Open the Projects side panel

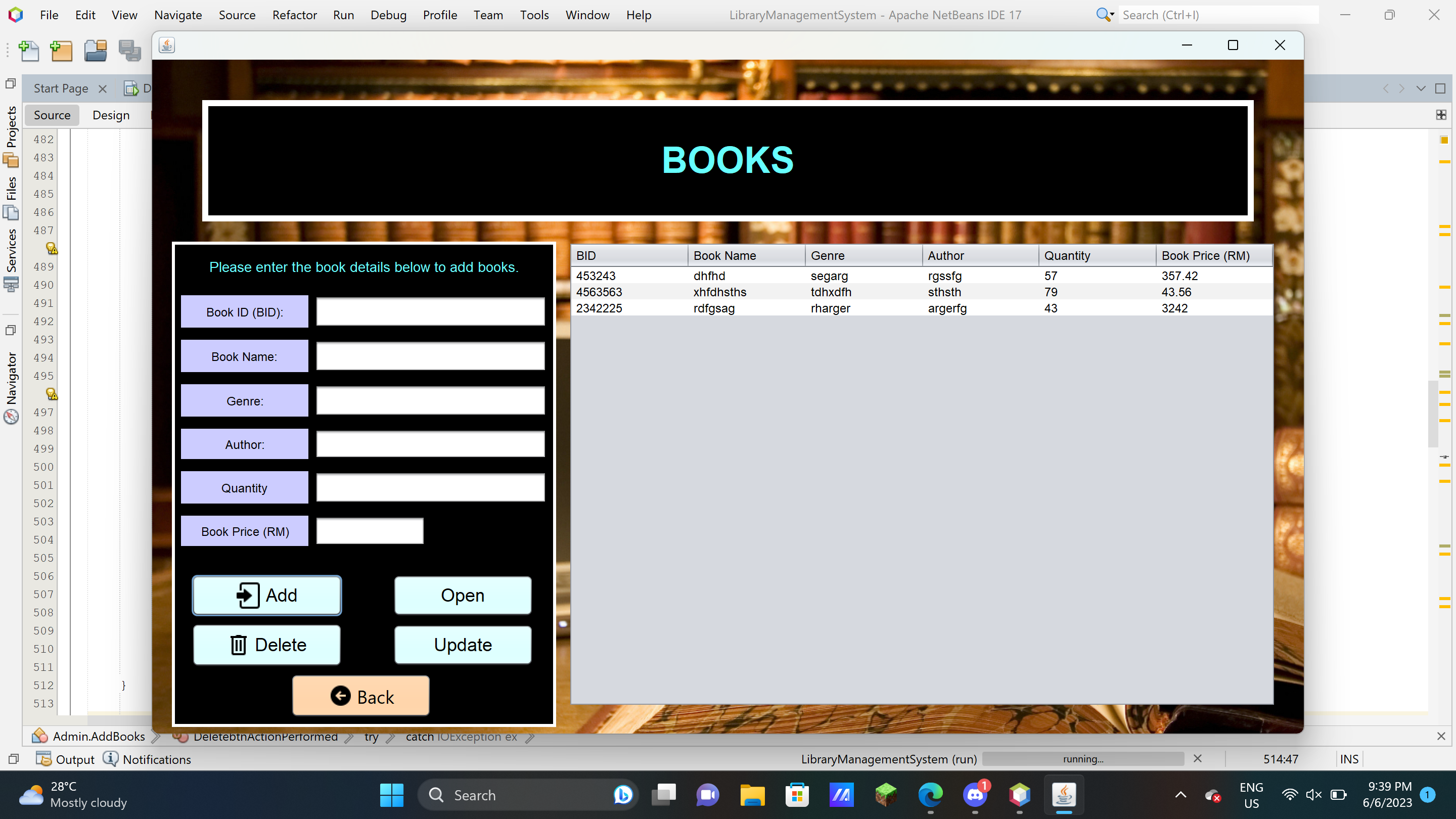11,127
